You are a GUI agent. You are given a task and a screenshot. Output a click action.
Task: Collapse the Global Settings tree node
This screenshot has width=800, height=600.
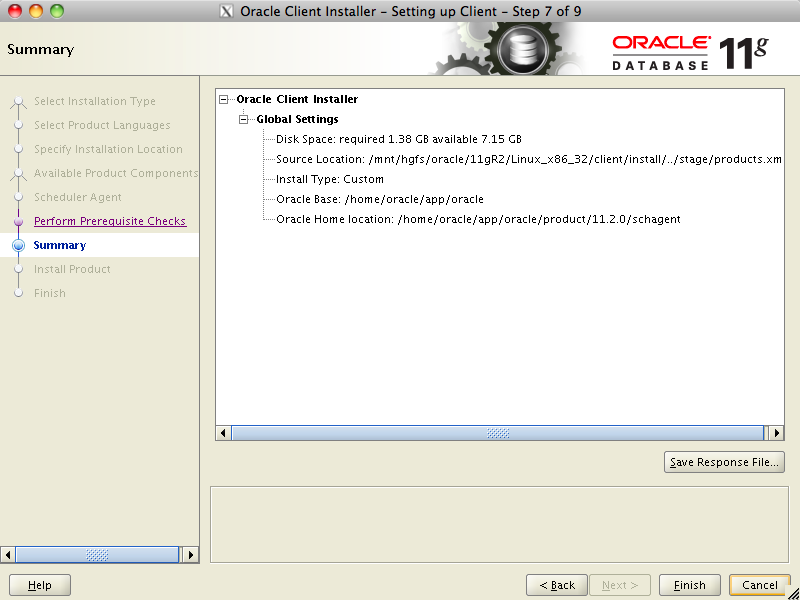(x=243, y=119)
